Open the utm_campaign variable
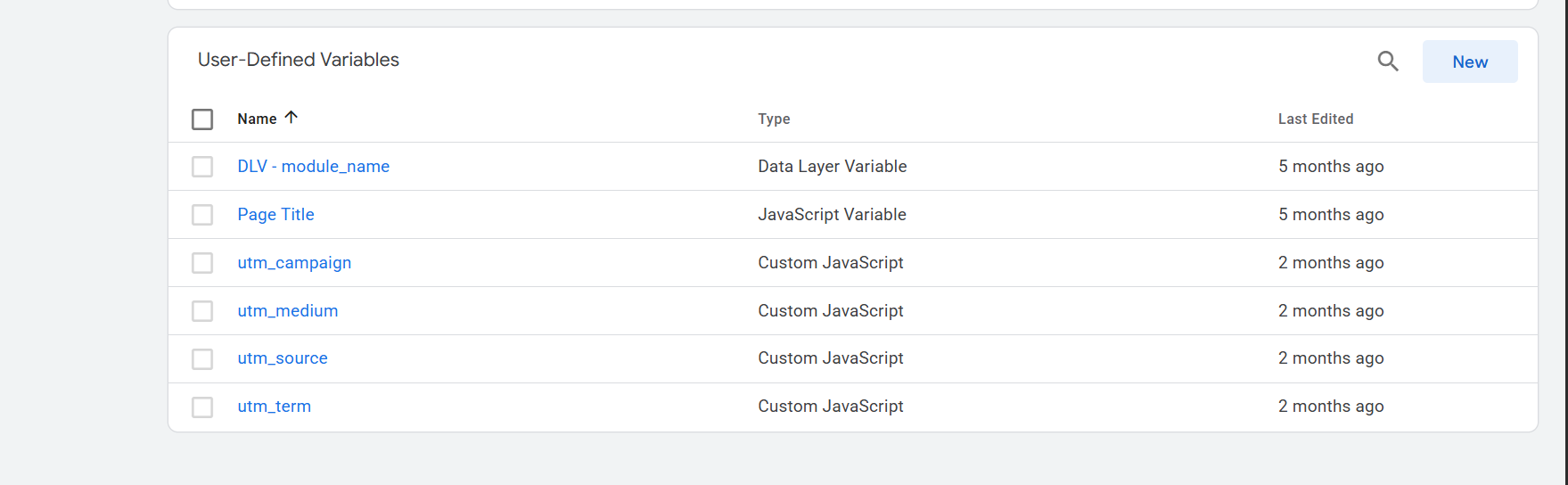This screenshot has height=485, width=1568. 294,263
